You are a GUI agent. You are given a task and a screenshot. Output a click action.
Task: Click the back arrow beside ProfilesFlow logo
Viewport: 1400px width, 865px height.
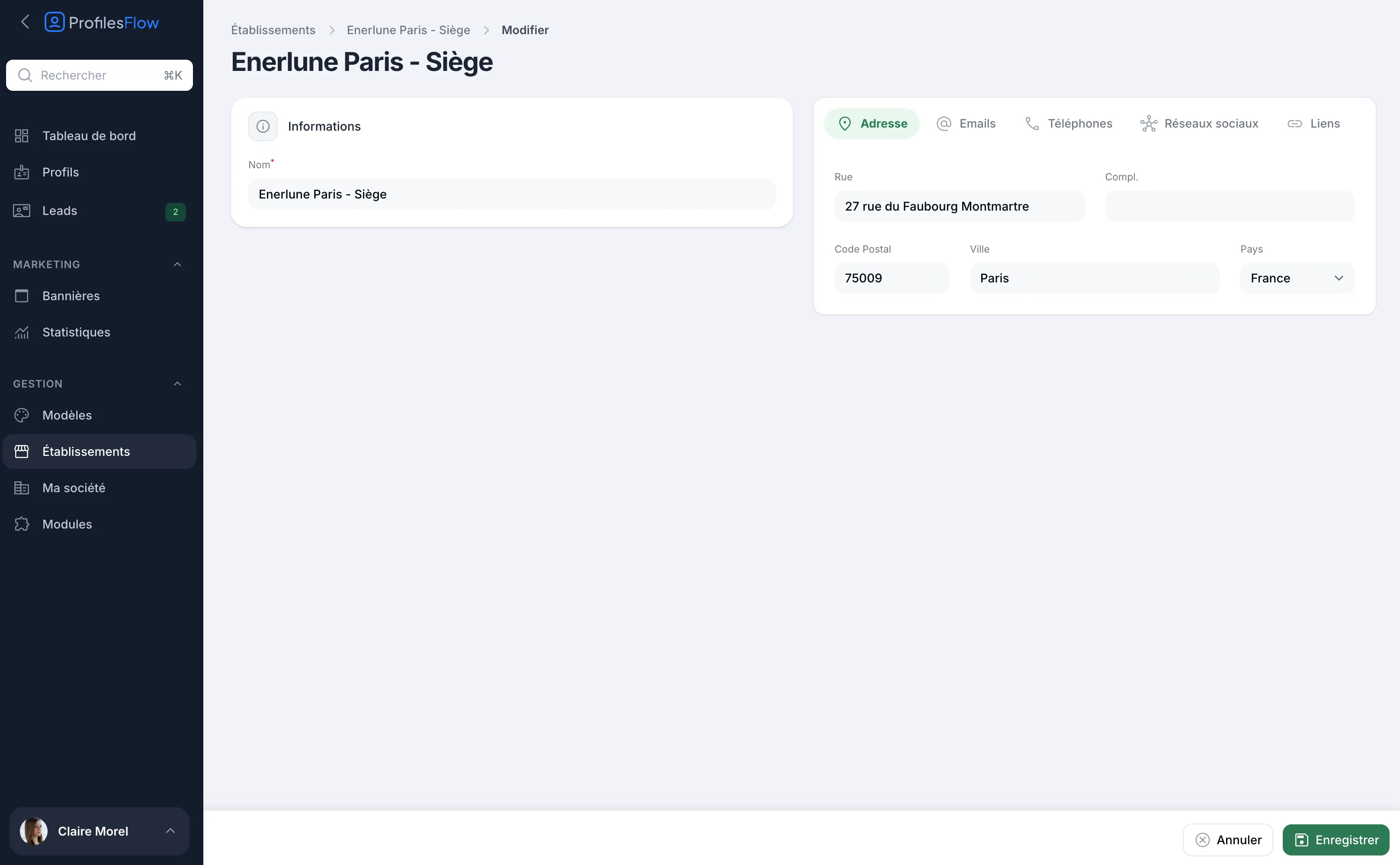coord(25,22)
